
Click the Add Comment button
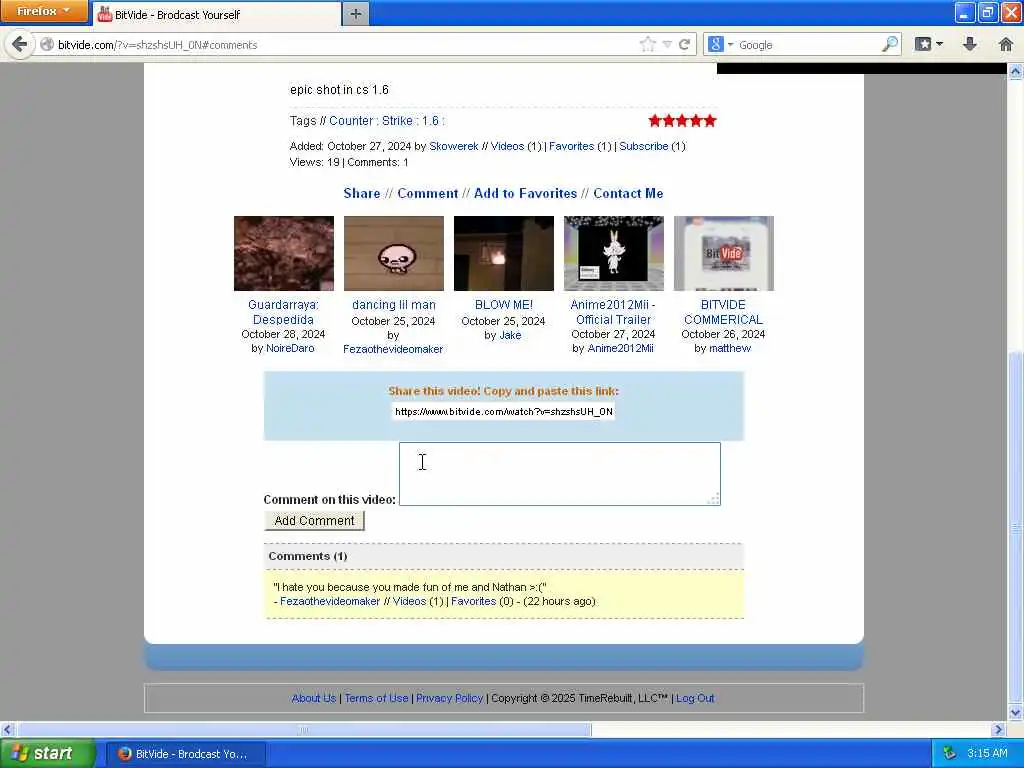coord(314,520)
